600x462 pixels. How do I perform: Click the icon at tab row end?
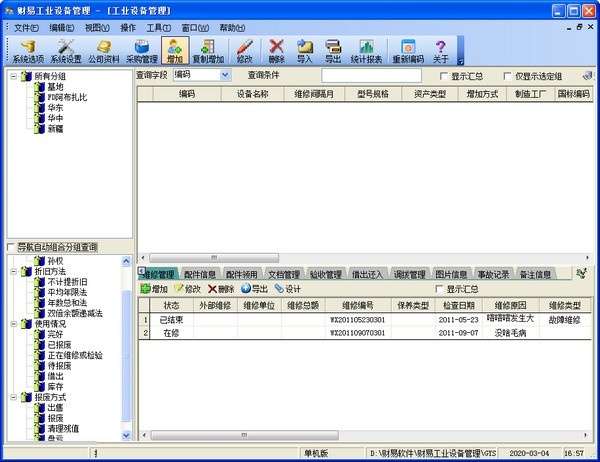pos(581,273)
